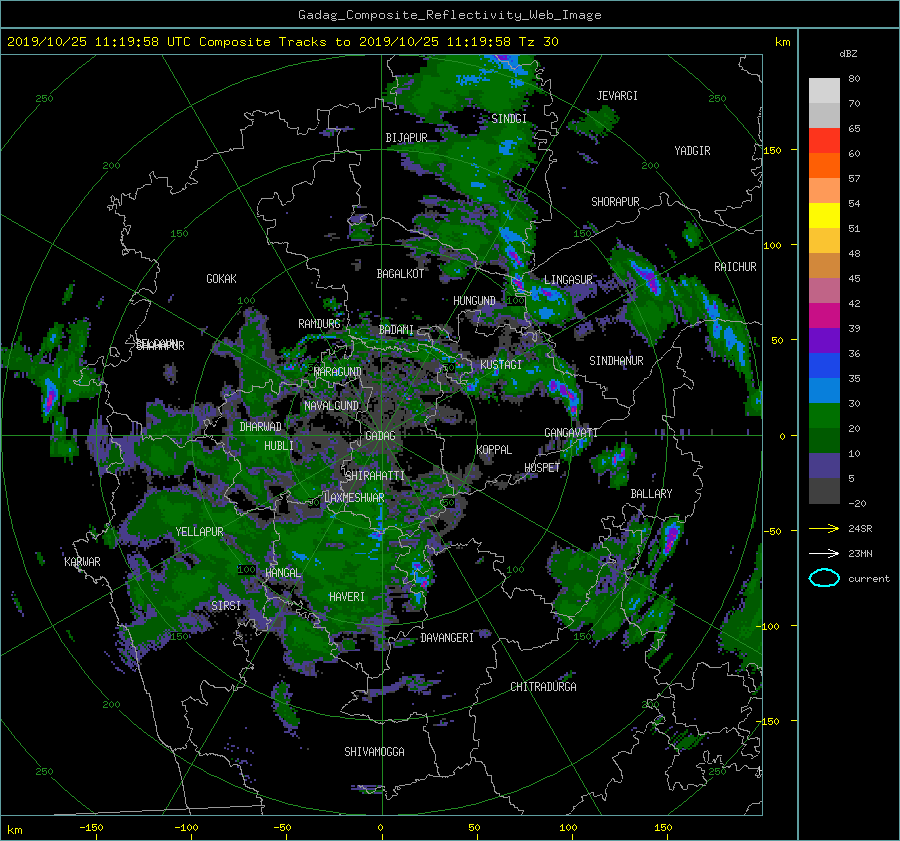Viewport: 900px width, 841px height.
Task: Click the -20 value on dBZ scale
Action: (x=857, y=503)
